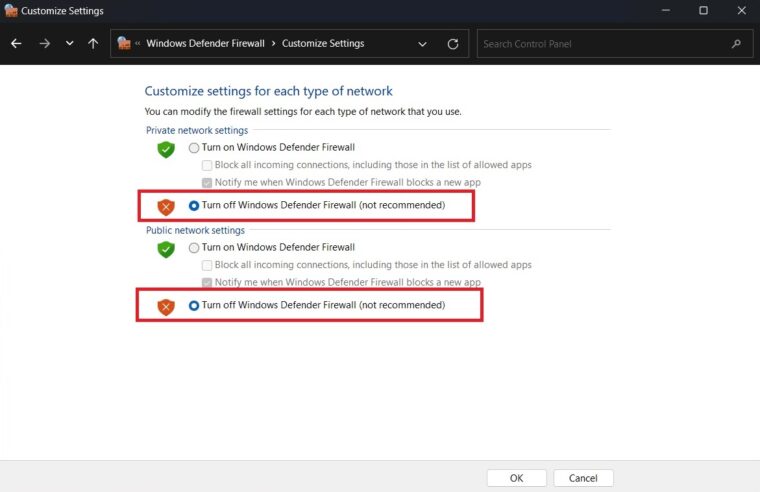
Task: Expand the breadcrumb arrow after Windows Defender Firewall
Action: pos(273,44)
